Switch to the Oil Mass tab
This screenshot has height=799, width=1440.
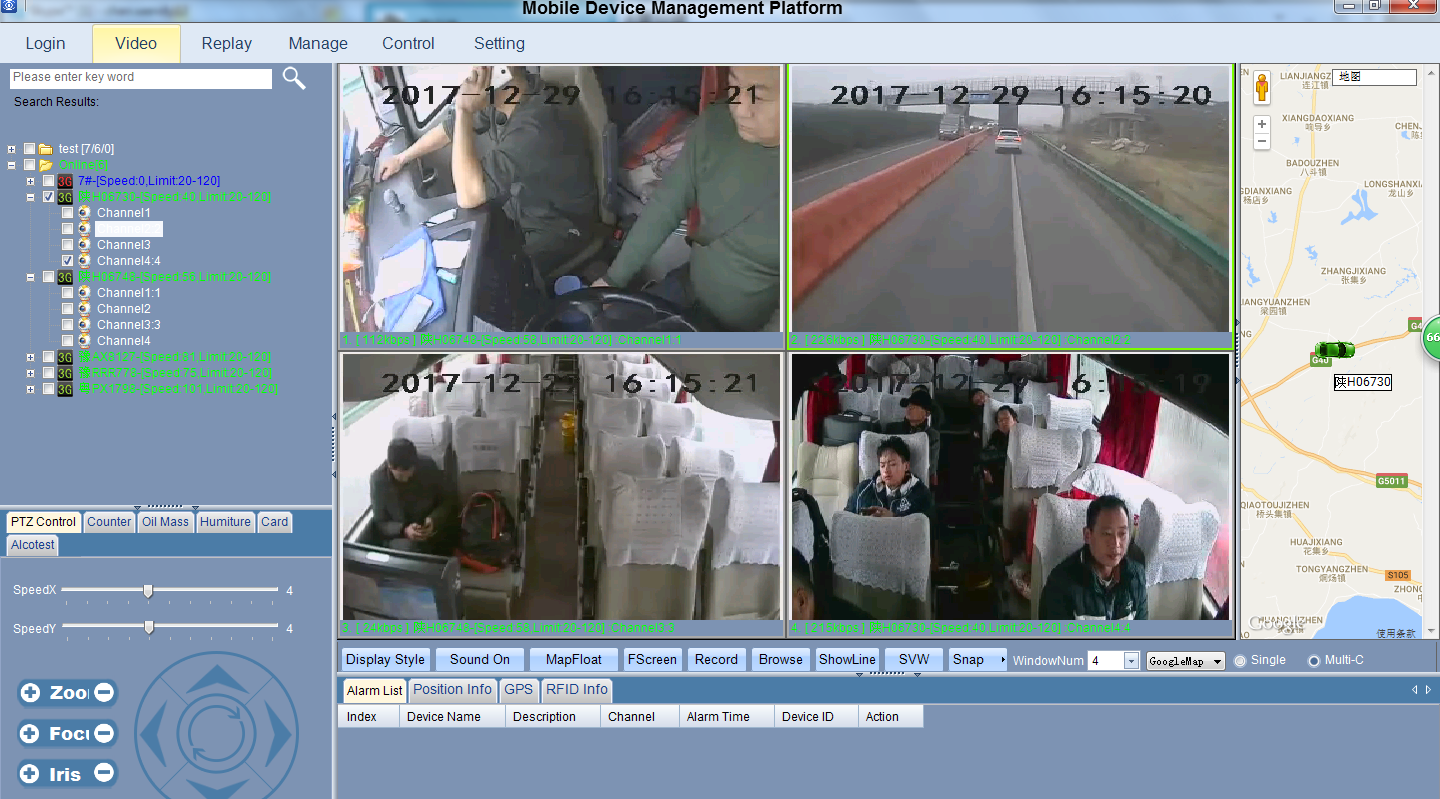click(165, 522)
